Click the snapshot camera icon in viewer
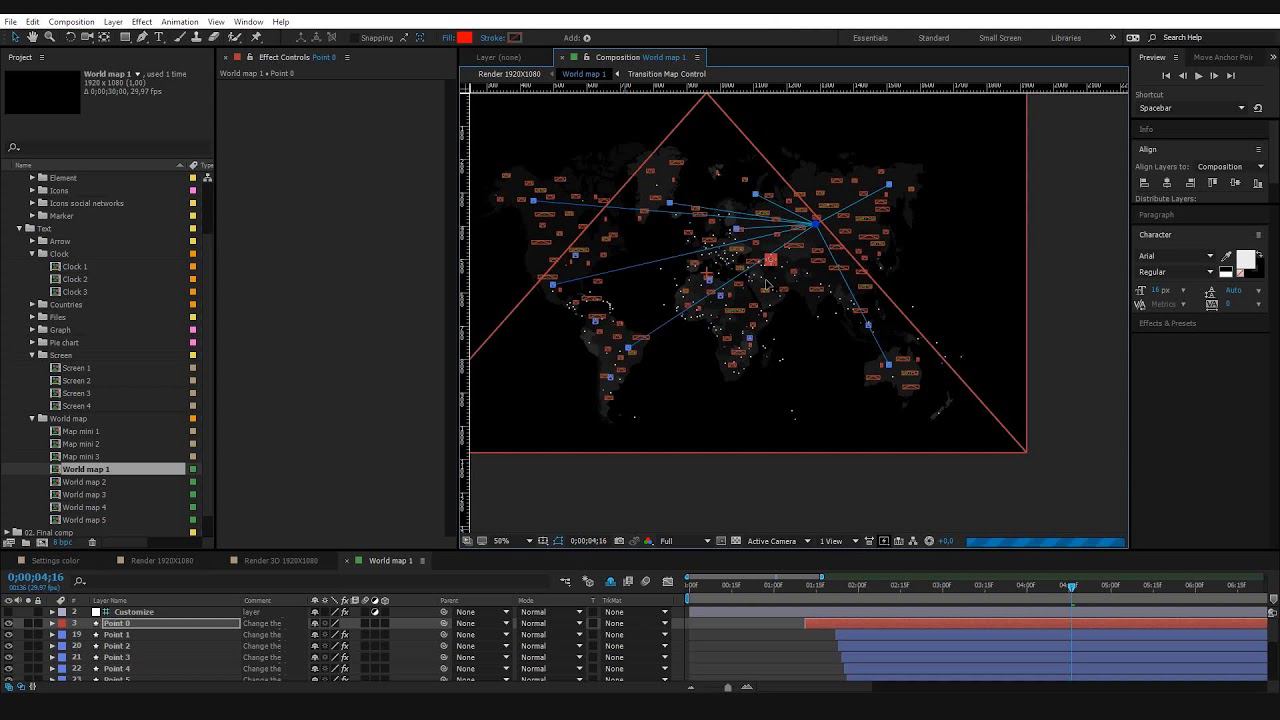Screen dimensions: 1280x720 [619, 541]
